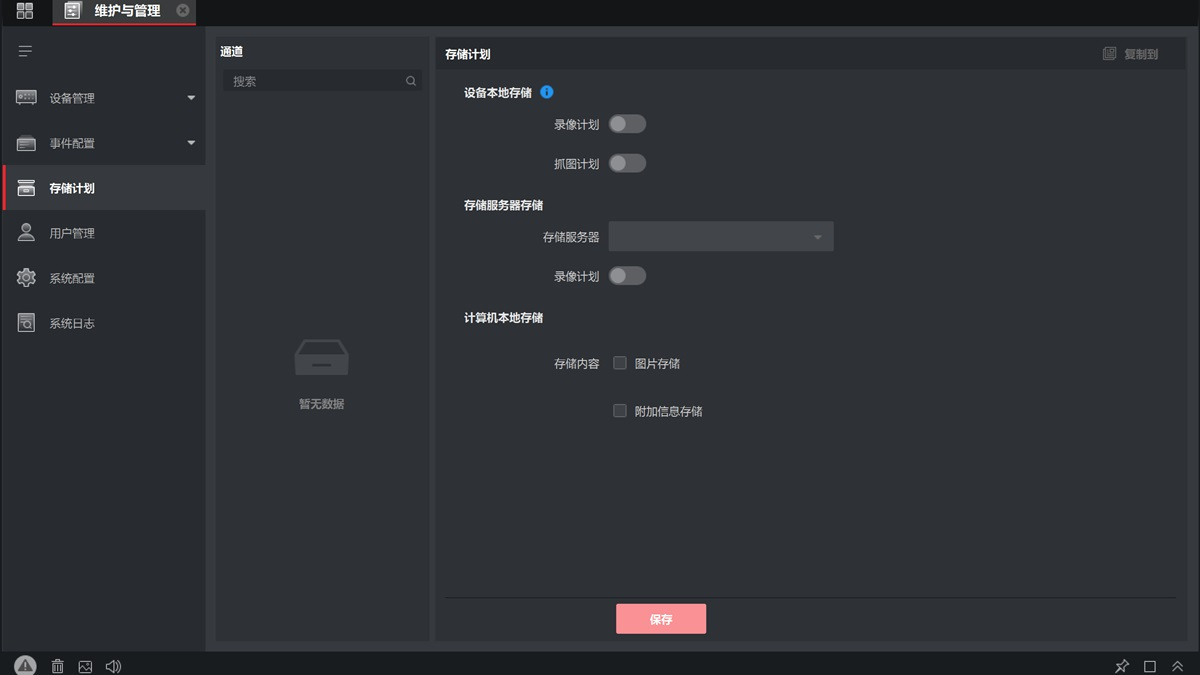
Task: Turn on the 抓图计划 switch
Action: pos(627,163)
